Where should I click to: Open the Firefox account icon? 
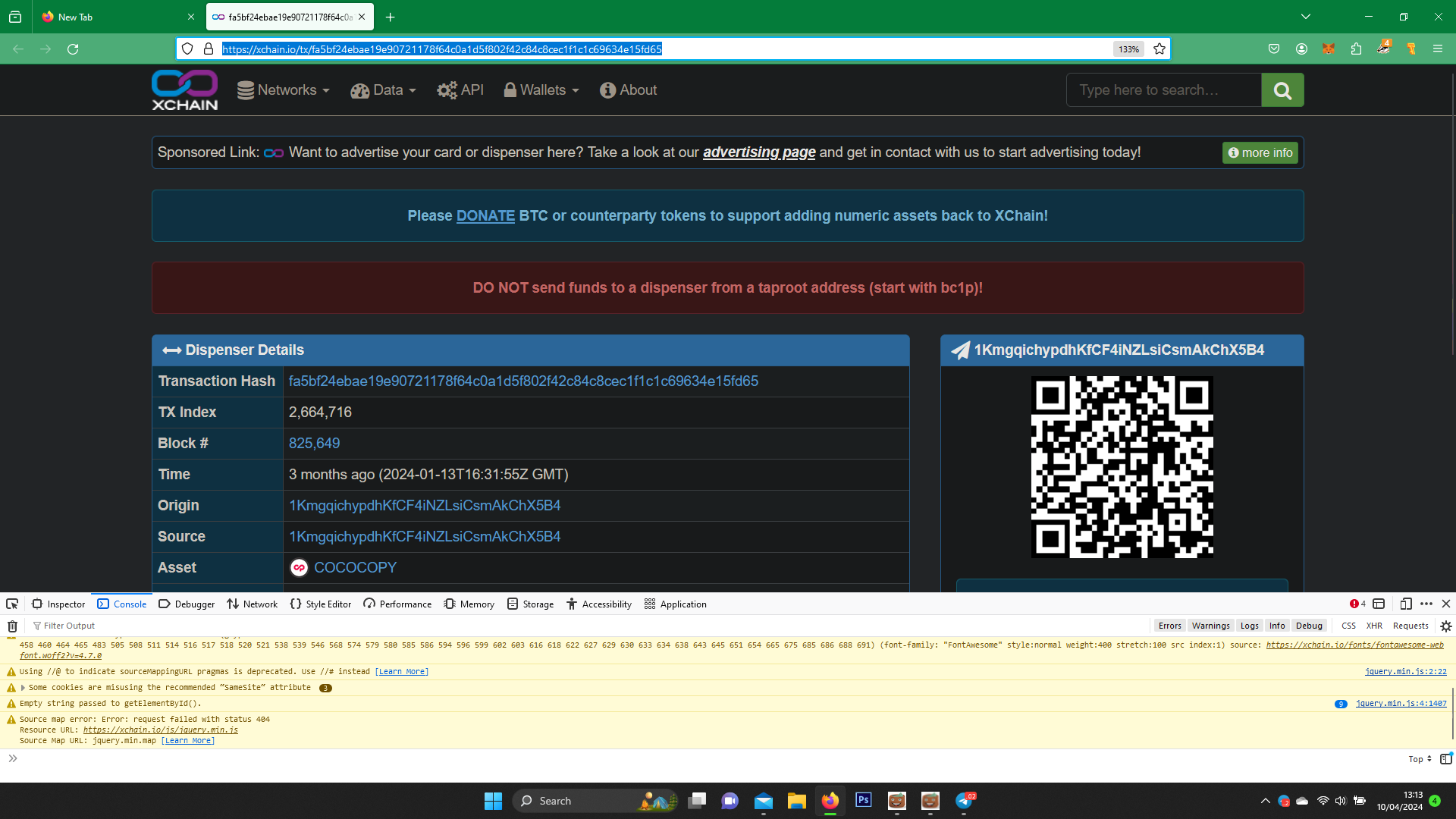click(x=1301, y=49)
